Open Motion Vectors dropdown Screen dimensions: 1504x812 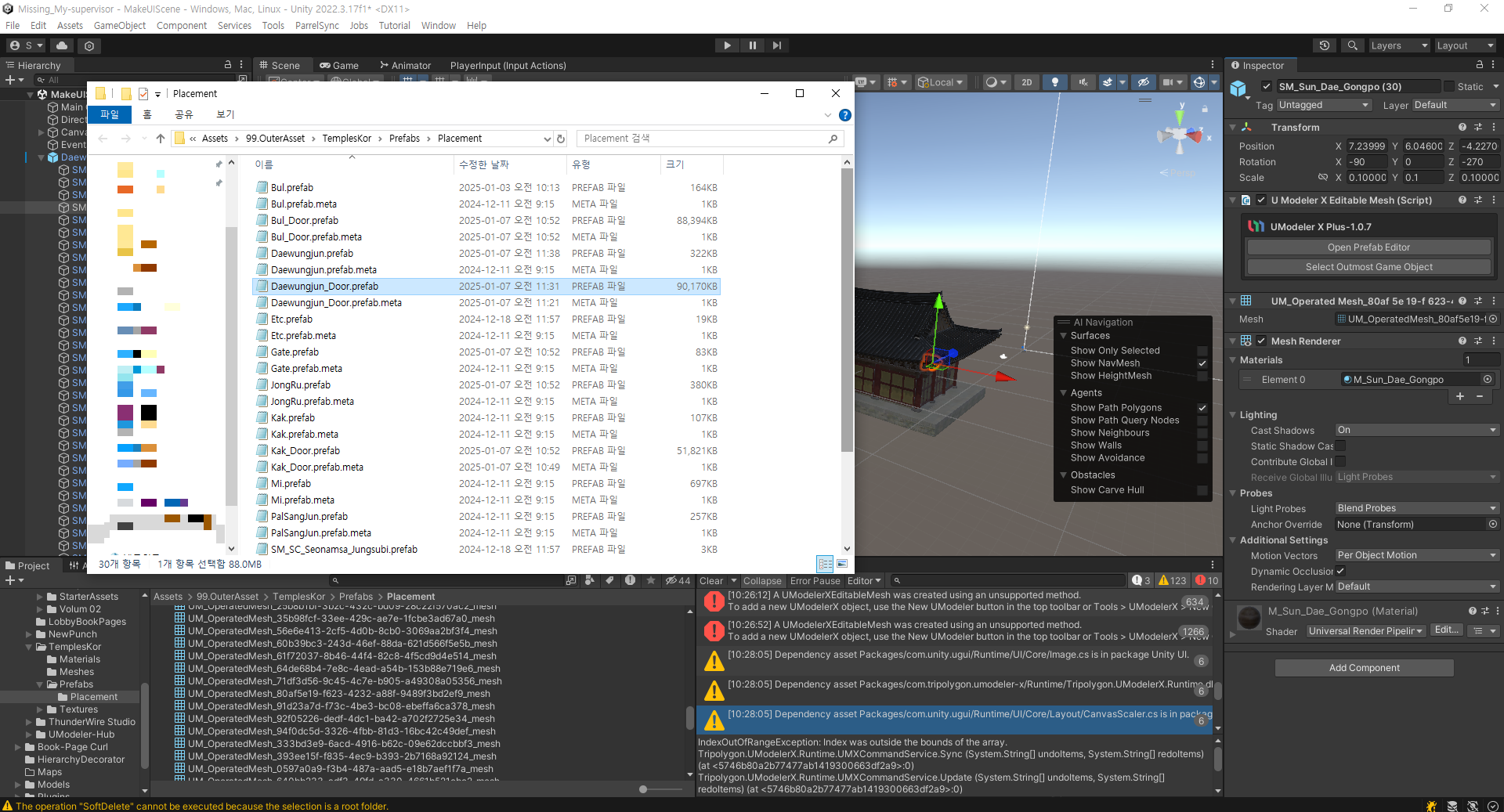tap(1416, 555)
